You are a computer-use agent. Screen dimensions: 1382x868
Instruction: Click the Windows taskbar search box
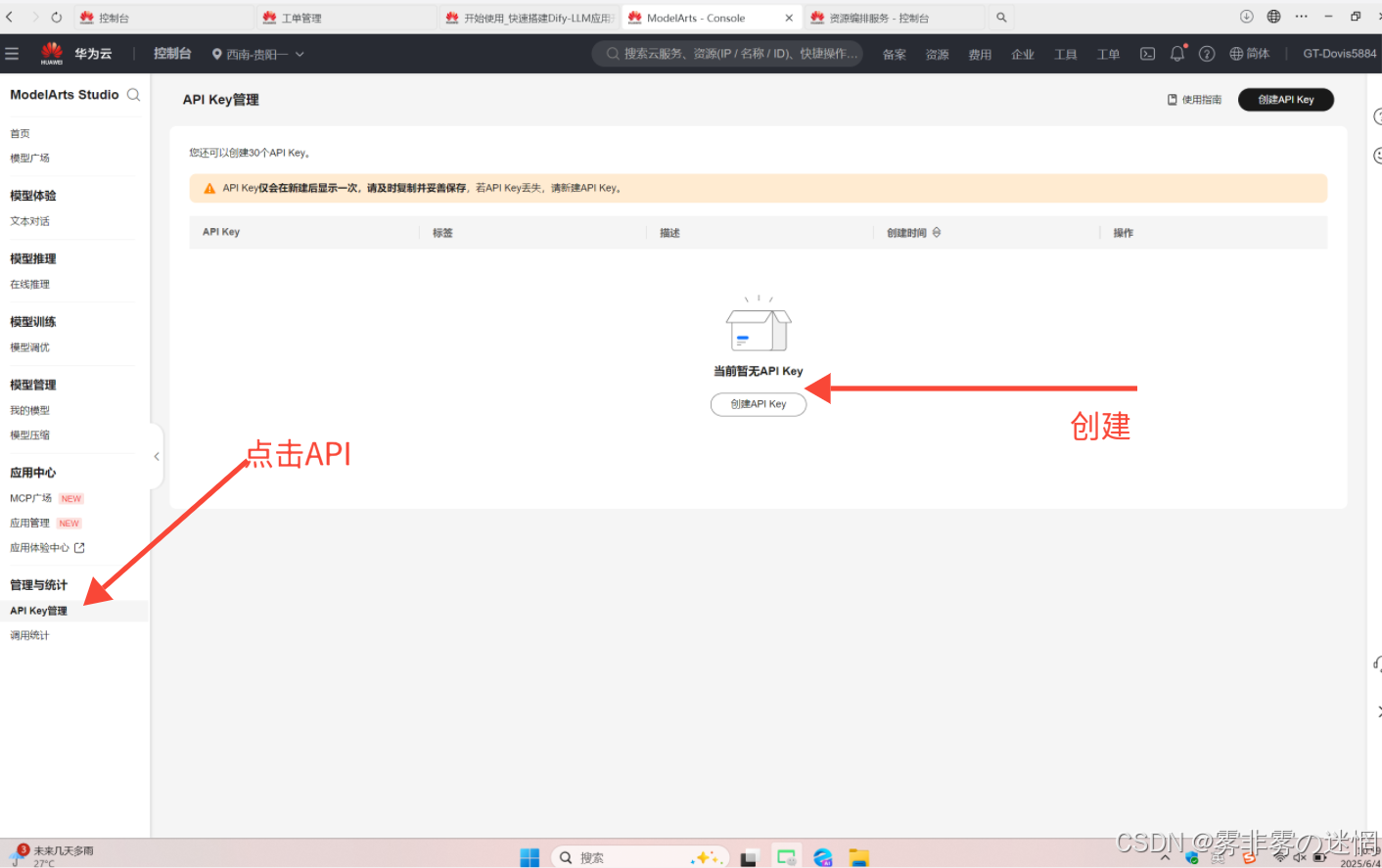point(640,857)
